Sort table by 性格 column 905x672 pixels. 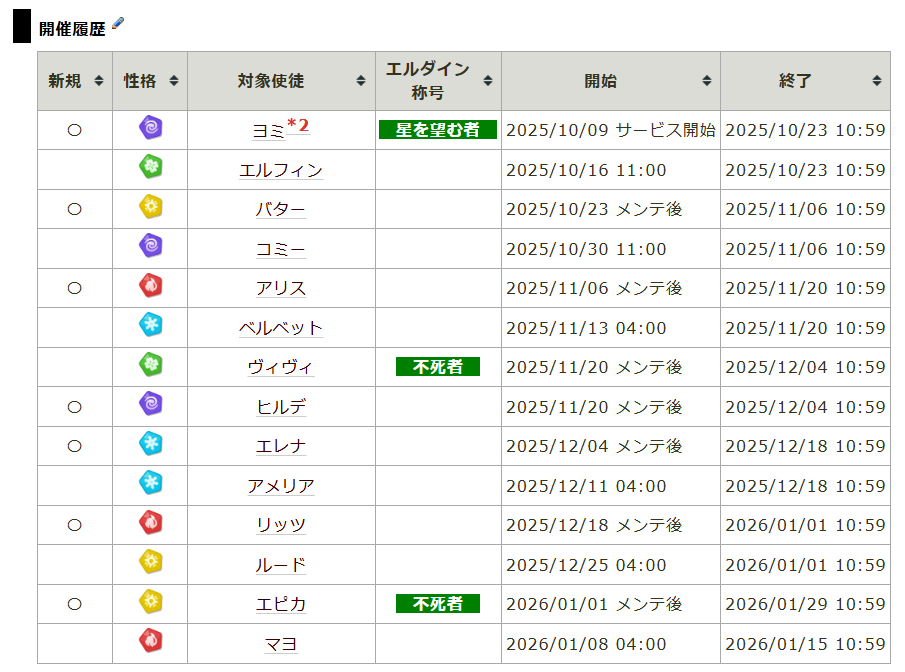click(150, 81)
